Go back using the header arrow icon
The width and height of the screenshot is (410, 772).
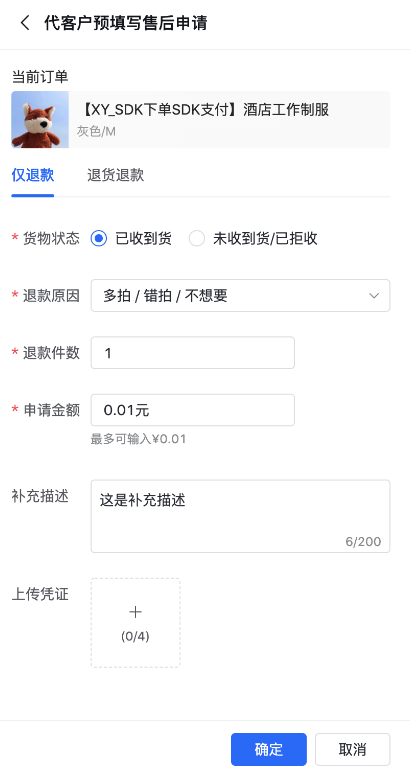tap(25, 23)
